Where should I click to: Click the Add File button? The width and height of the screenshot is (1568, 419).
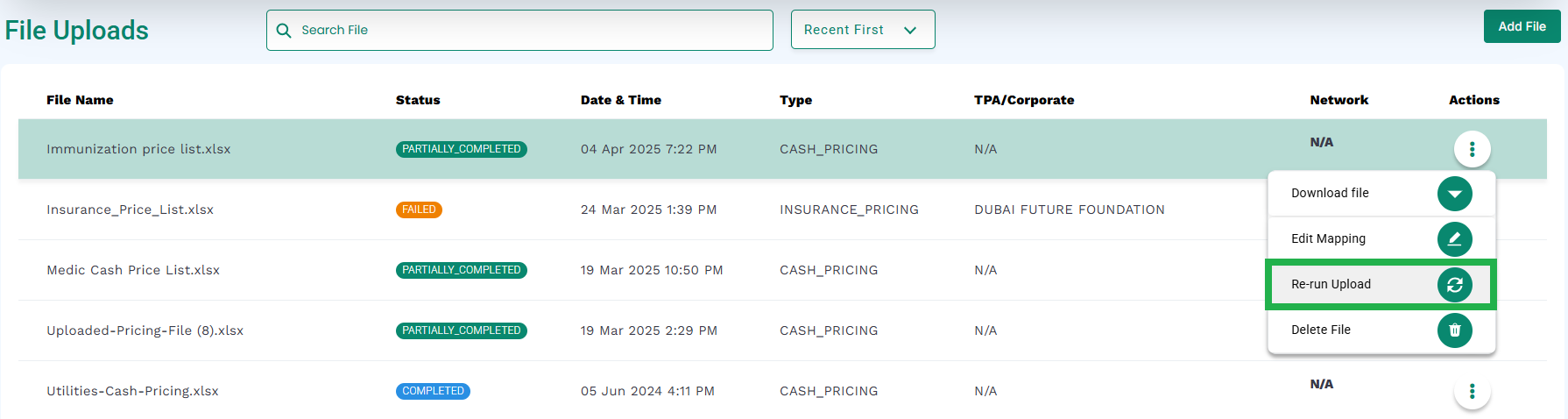(x=1522, y=26)
